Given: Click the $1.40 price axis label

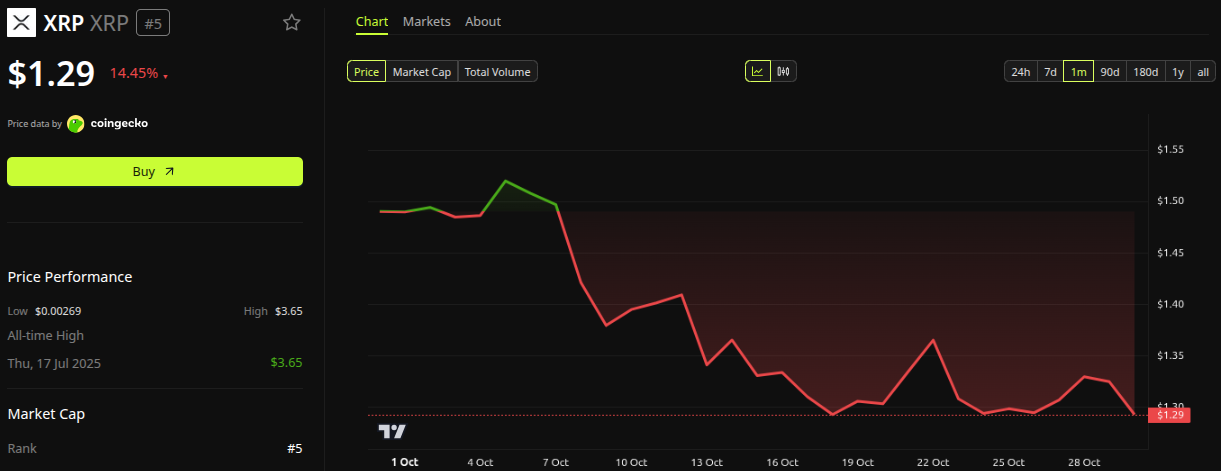Looking at the screenshot, I should 1170,304.
